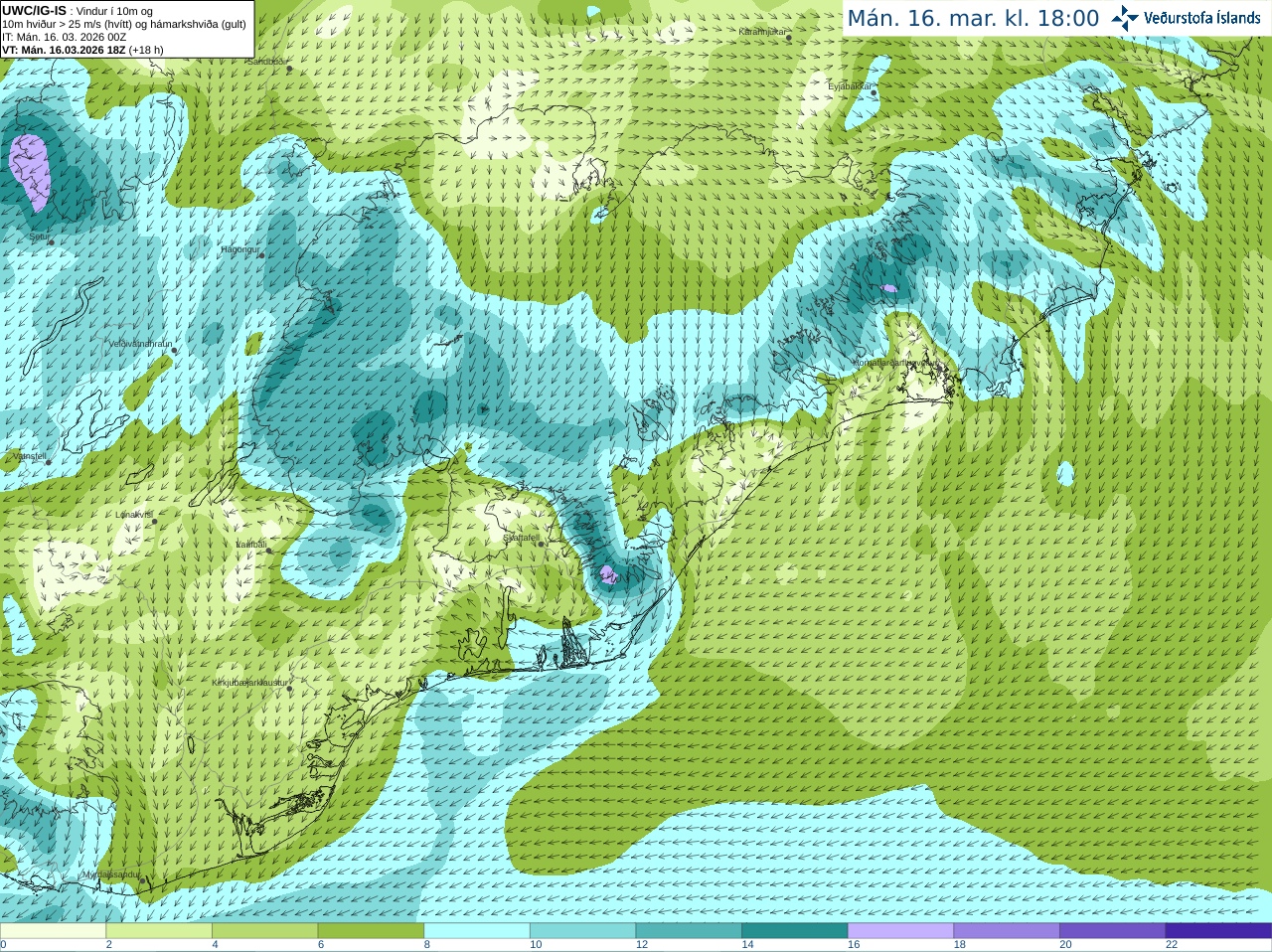Click the 6–8 m/s olive green legend swatch
1272x952 pixels.
click(371, 931)
